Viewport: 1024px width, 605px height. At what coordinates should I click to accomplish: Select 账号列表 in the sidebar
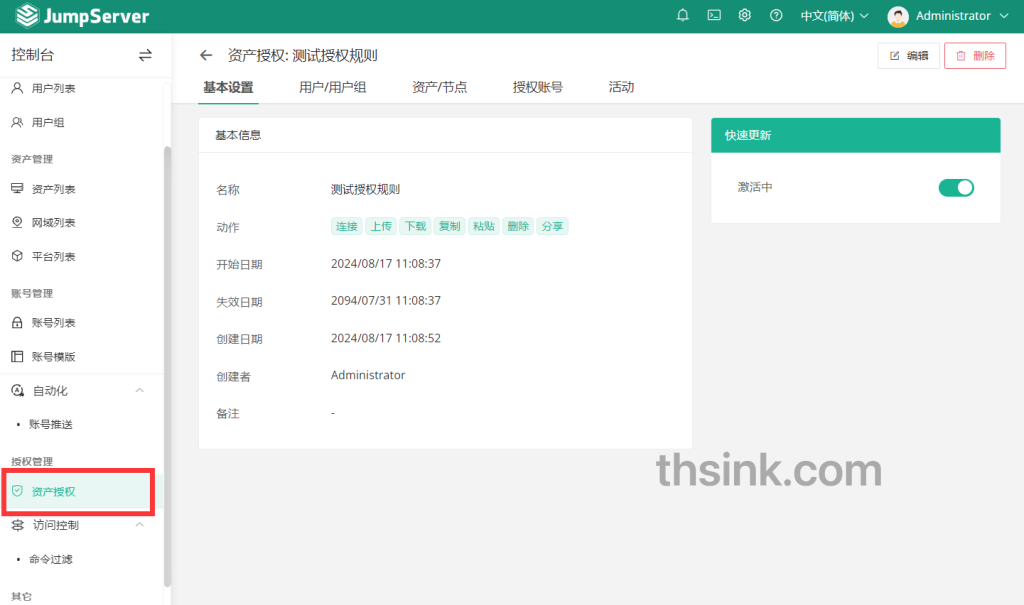click(48, 322)
